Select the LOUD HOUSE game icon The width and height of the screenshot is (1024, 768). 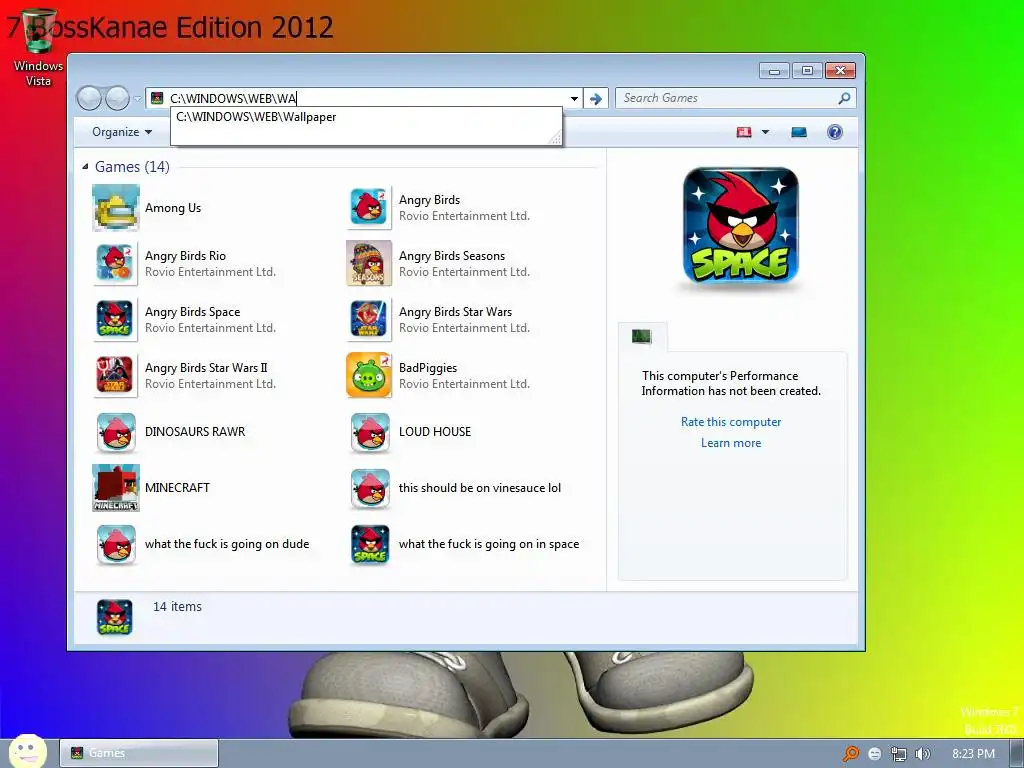point(370,432)
